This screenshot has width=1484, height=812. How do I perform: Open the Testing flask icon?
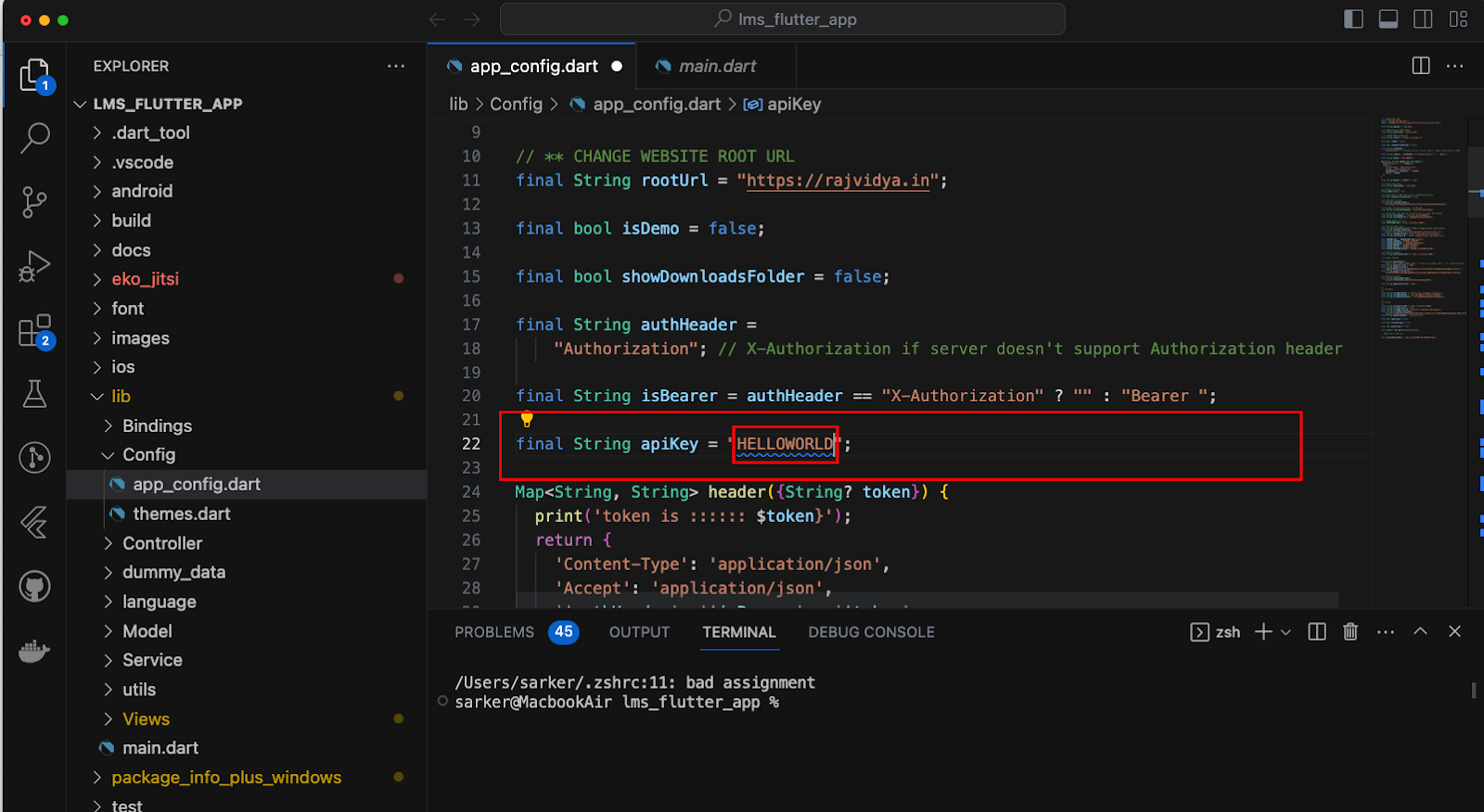coord(34,394)
